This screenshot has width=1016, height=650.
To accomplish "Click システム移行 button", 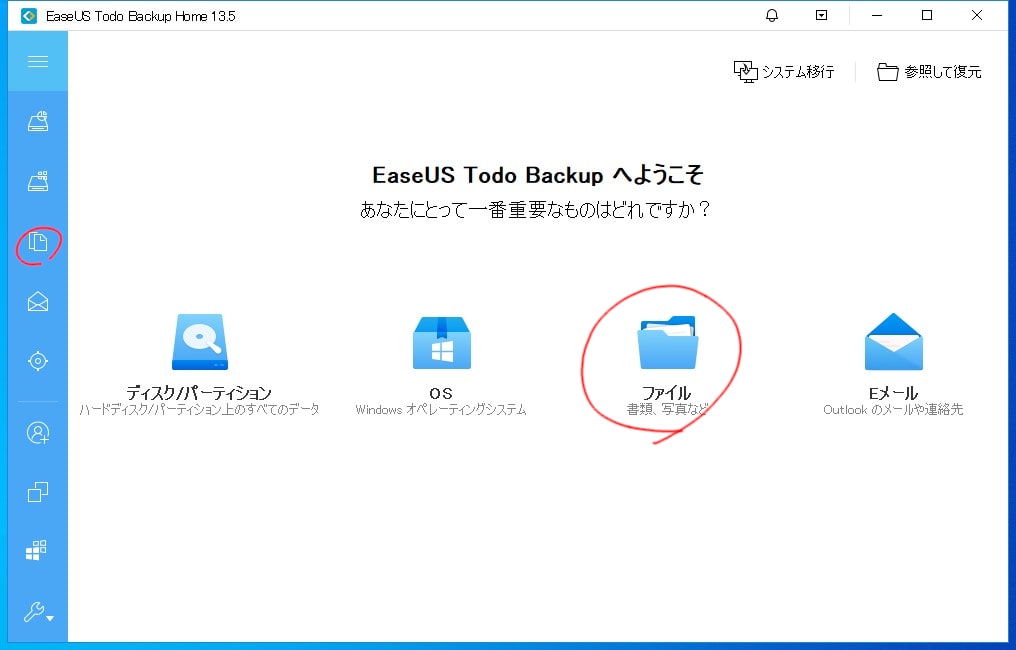I will (784, 71).
